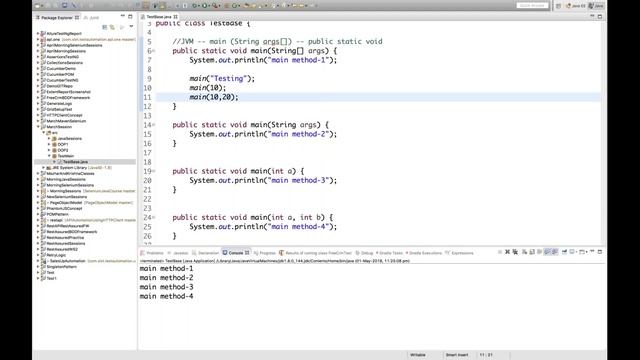Click Remove All Terminated Launches icon
Viewport: 640px width, 360px height.
click(x=515, y=252)
